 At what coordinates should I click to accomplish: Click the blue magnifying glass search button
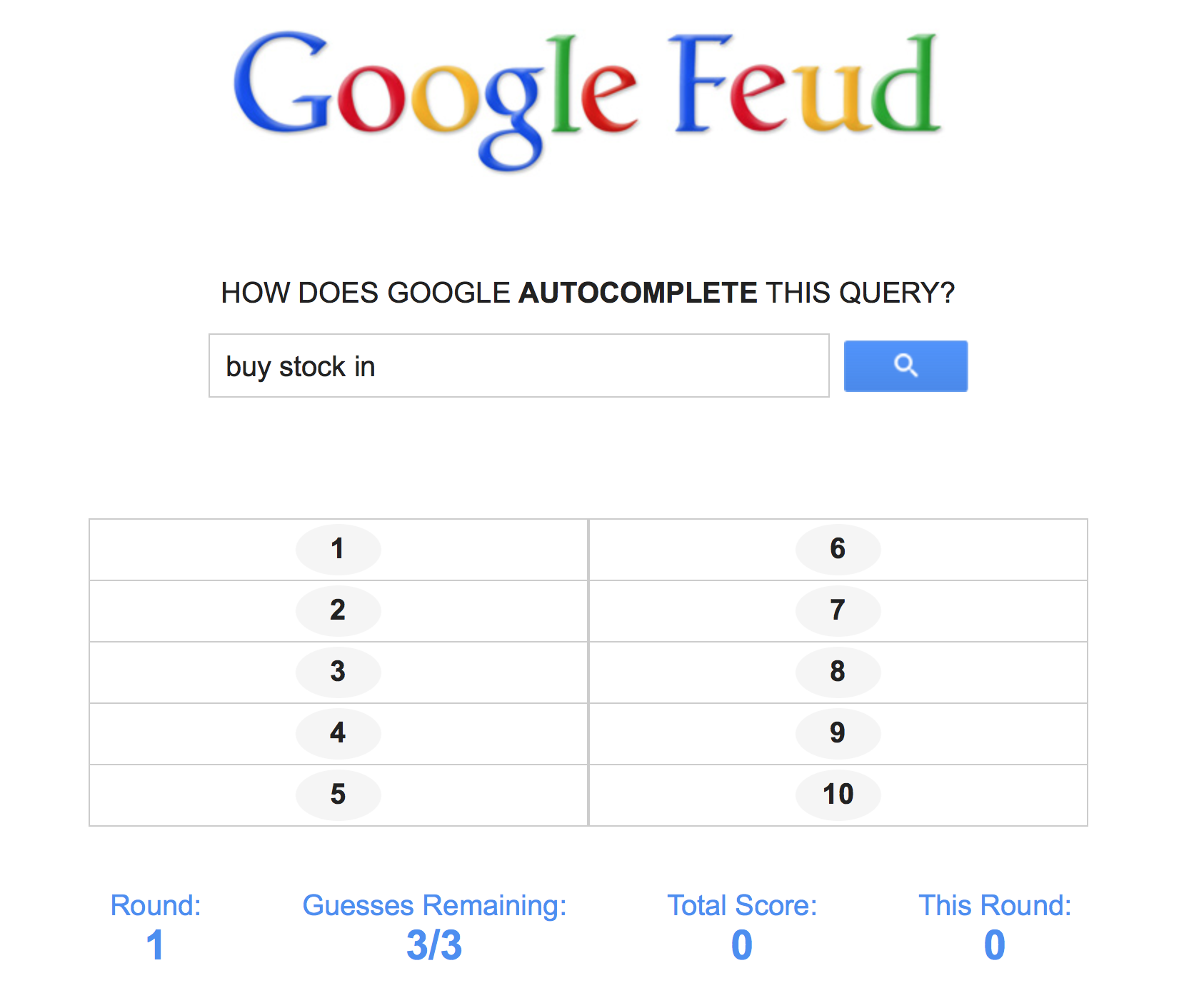pyautogui.click(x=905, y=366)
